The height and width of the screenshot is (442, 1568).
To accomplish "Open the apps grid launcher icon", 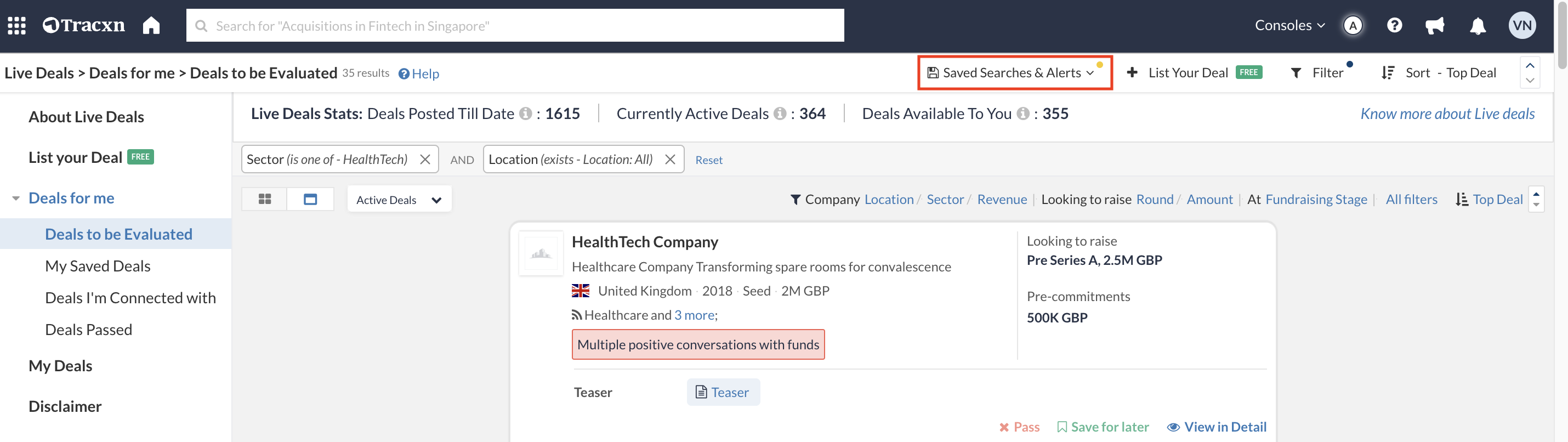I will click(x=16, y=26).
